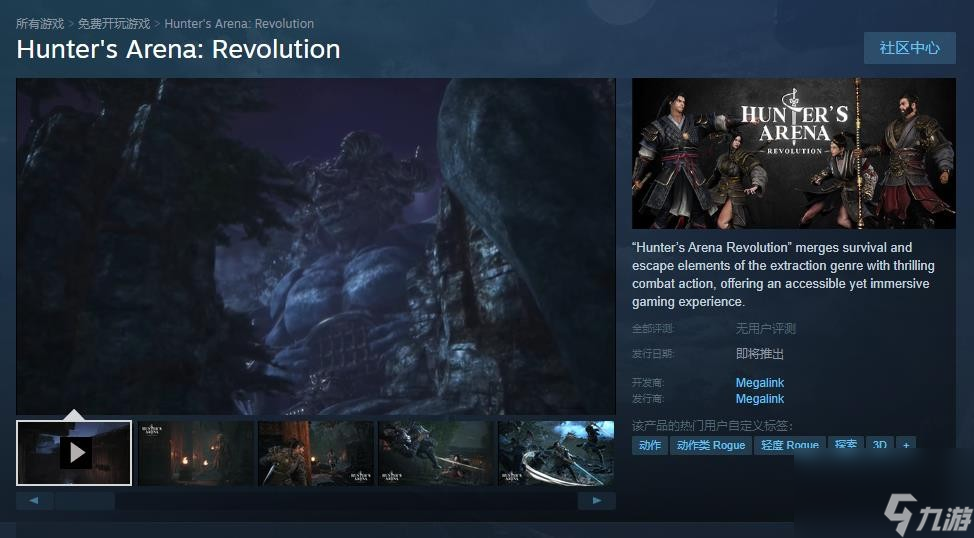Open the 社区中心 community hub button
Image resolution: width=974 pixels, height=538 pixels.
pyautogui.click(x=909, y=48)
